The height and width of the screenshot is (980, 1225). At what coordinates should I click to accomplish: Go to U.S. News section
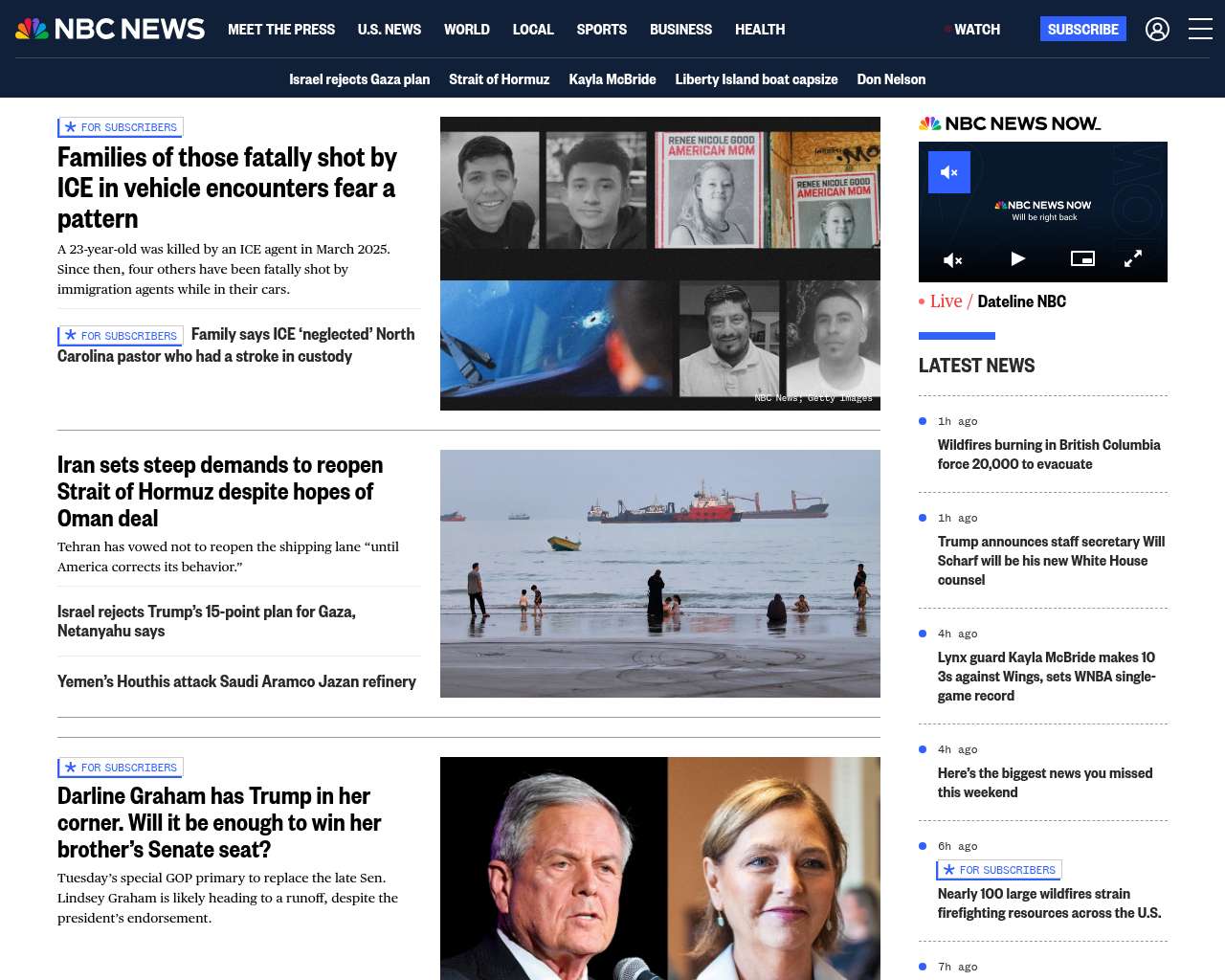point(390,30)
